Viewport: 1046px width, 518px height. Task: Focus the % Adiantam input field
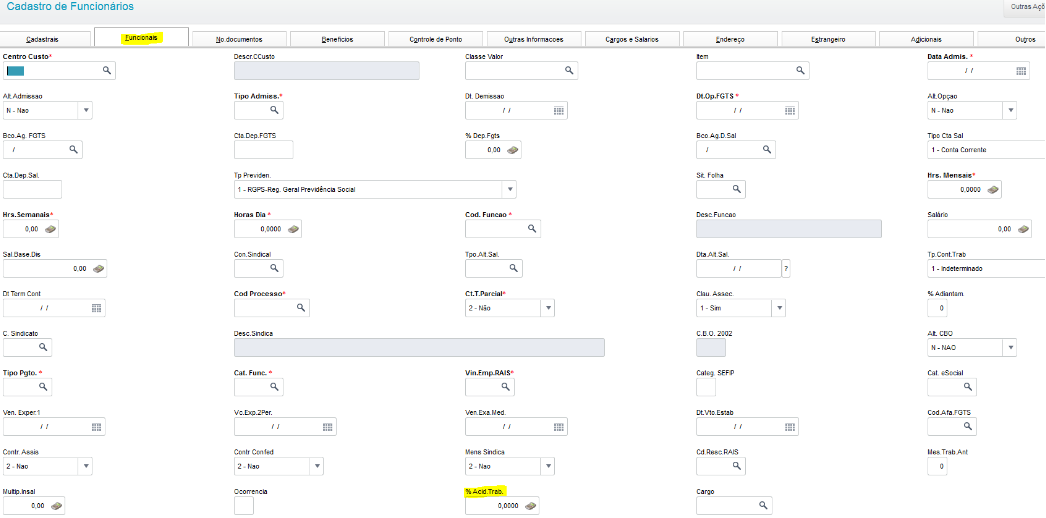pos(937,309)
